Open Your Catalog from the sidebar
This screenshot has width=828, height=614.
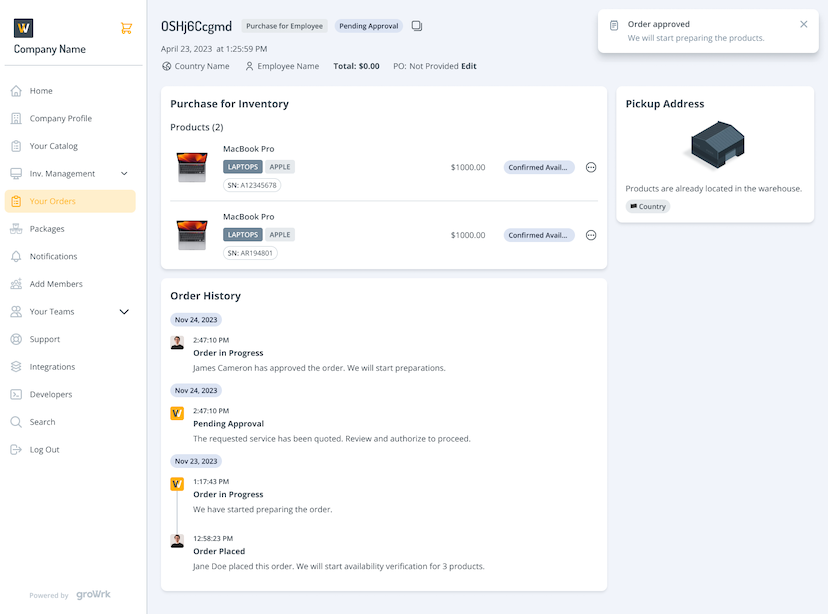53,146
